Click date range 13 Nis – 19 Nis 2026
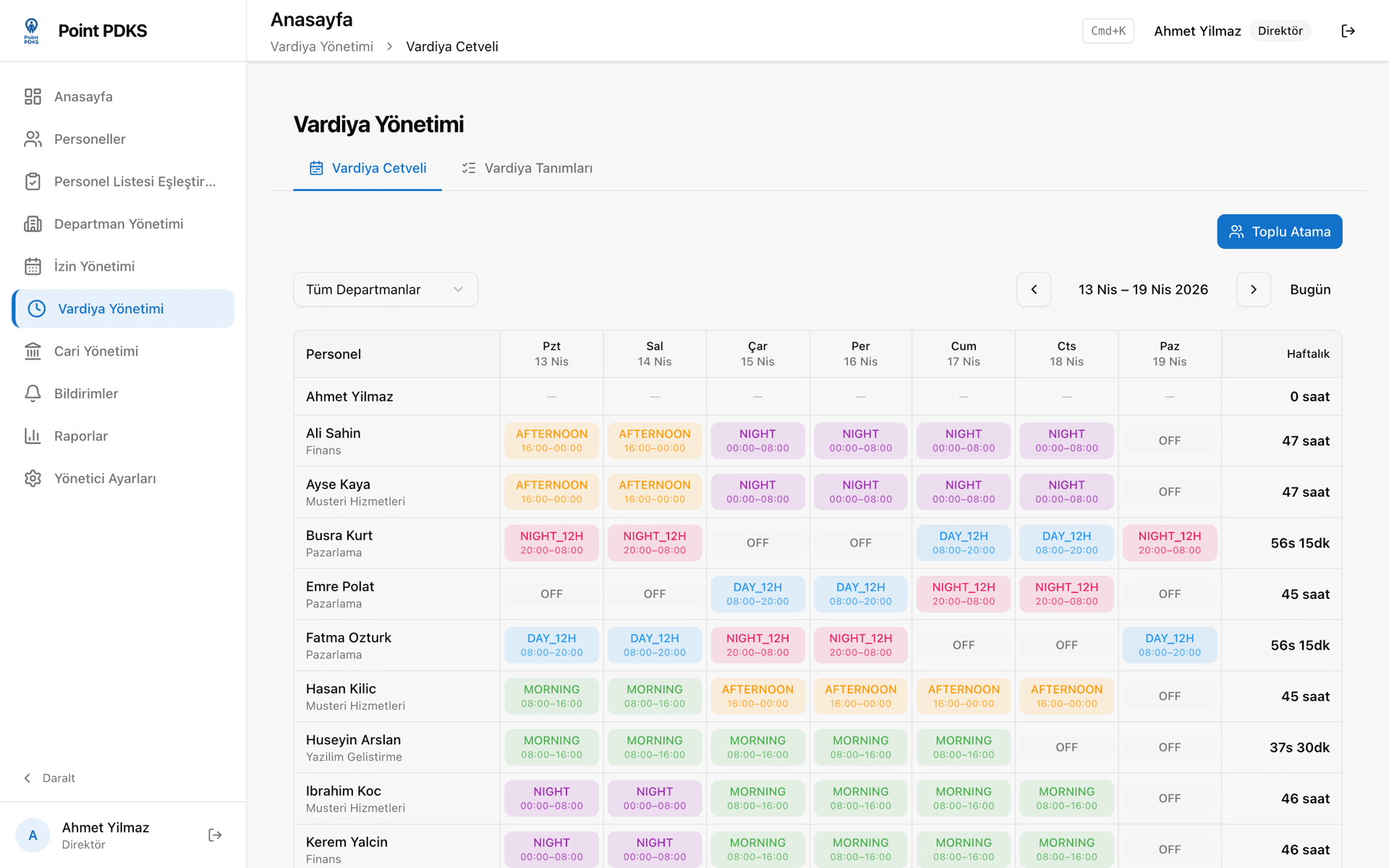1389x868 pixels. point(1143,289)
